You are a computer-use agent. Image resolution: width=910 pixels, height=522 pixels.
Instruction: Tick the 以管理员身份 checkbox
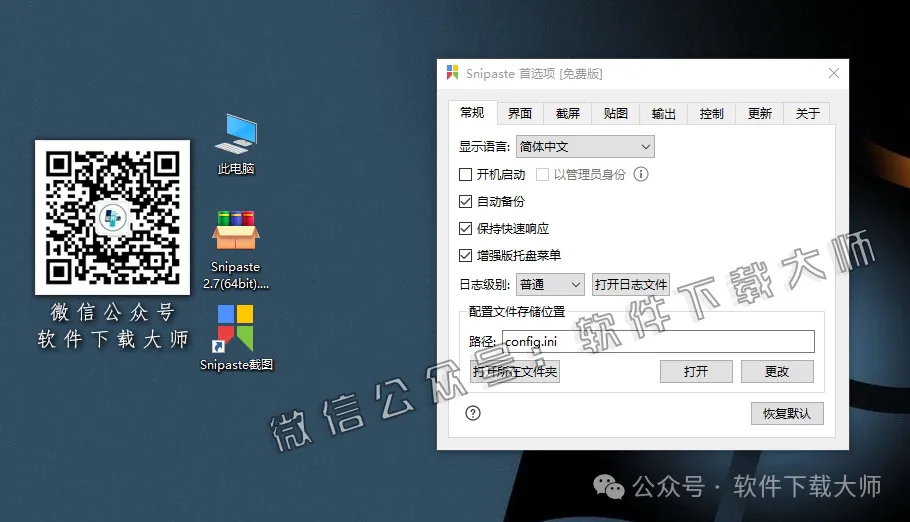pos(542,174)
